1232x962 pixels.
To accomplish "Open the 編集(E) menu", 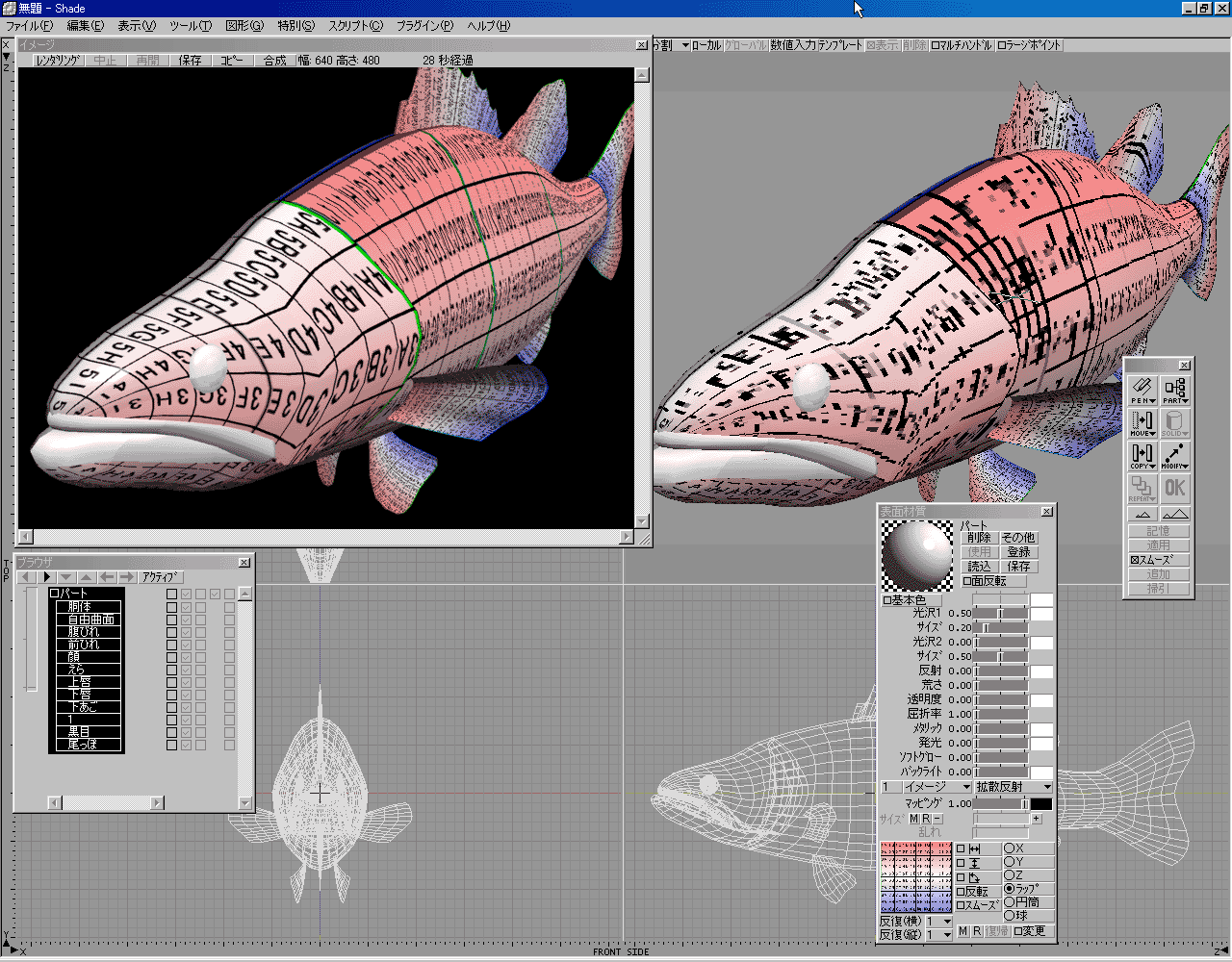I will click(x=85, y=26).
